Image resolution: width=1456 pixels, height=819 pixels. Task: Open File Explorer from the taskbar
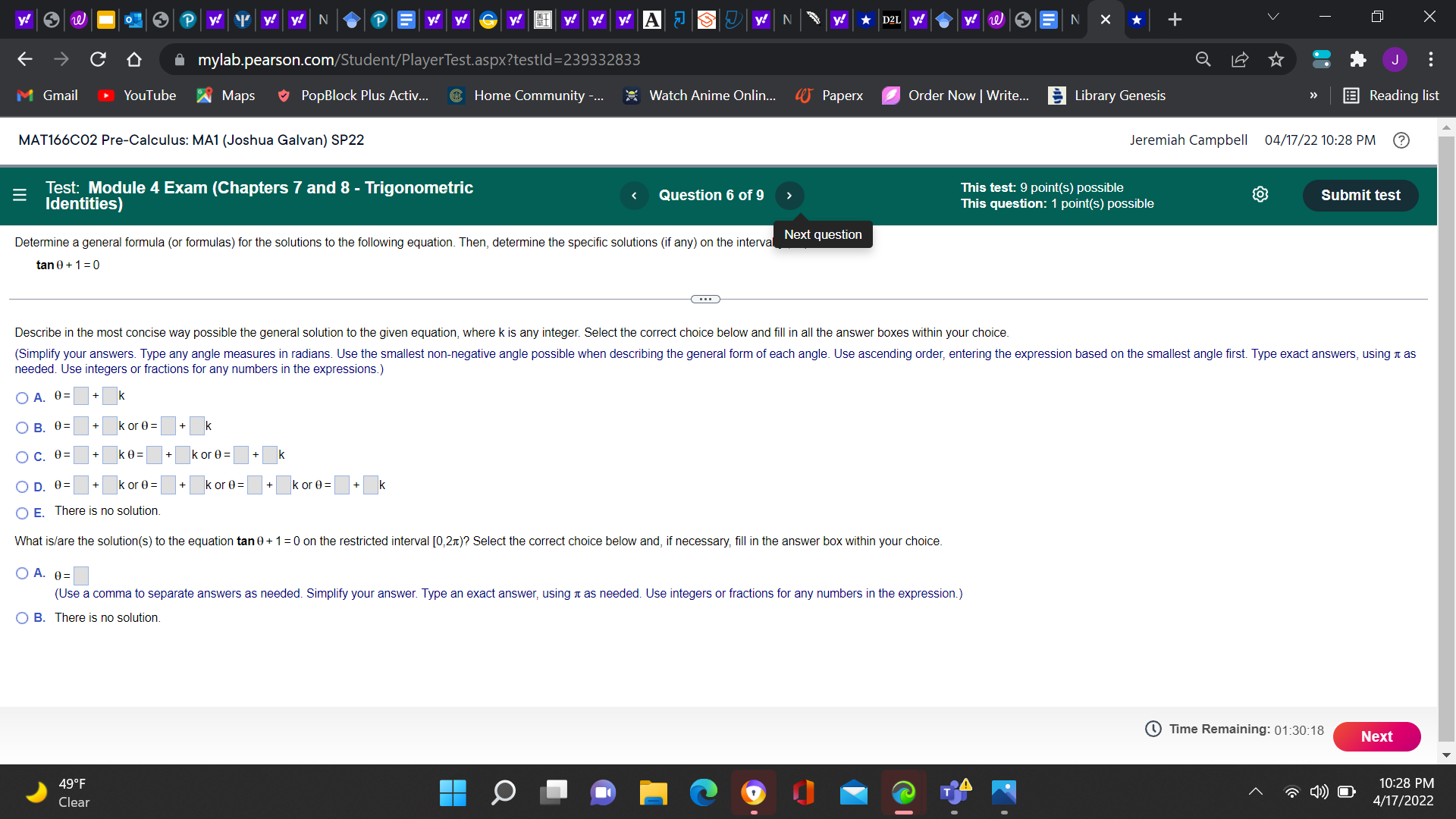pos(653,792)
